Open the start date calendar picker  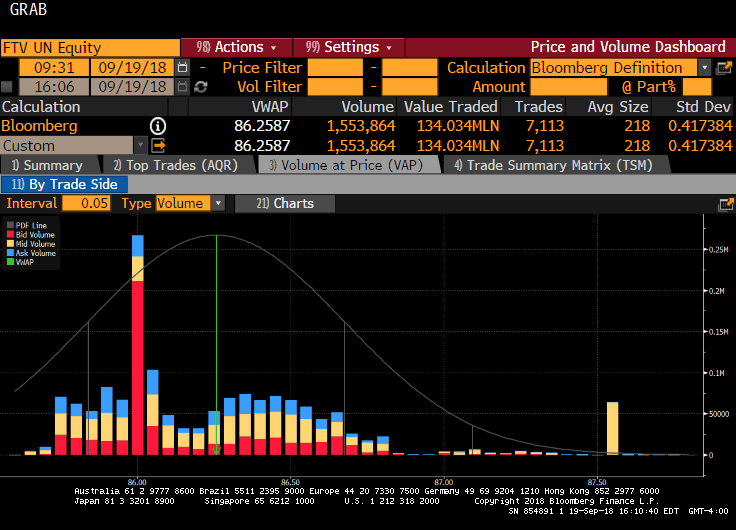click(182, 68)
